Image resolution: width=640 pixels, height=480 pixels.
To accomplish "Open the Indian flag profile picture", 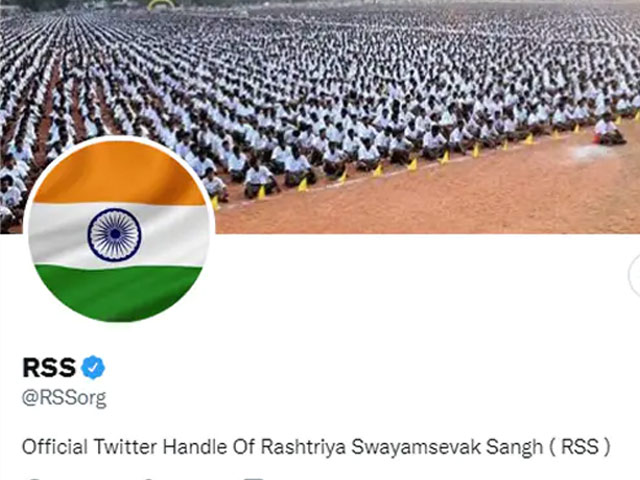I will pyautogui.click(x=119, y=231).
